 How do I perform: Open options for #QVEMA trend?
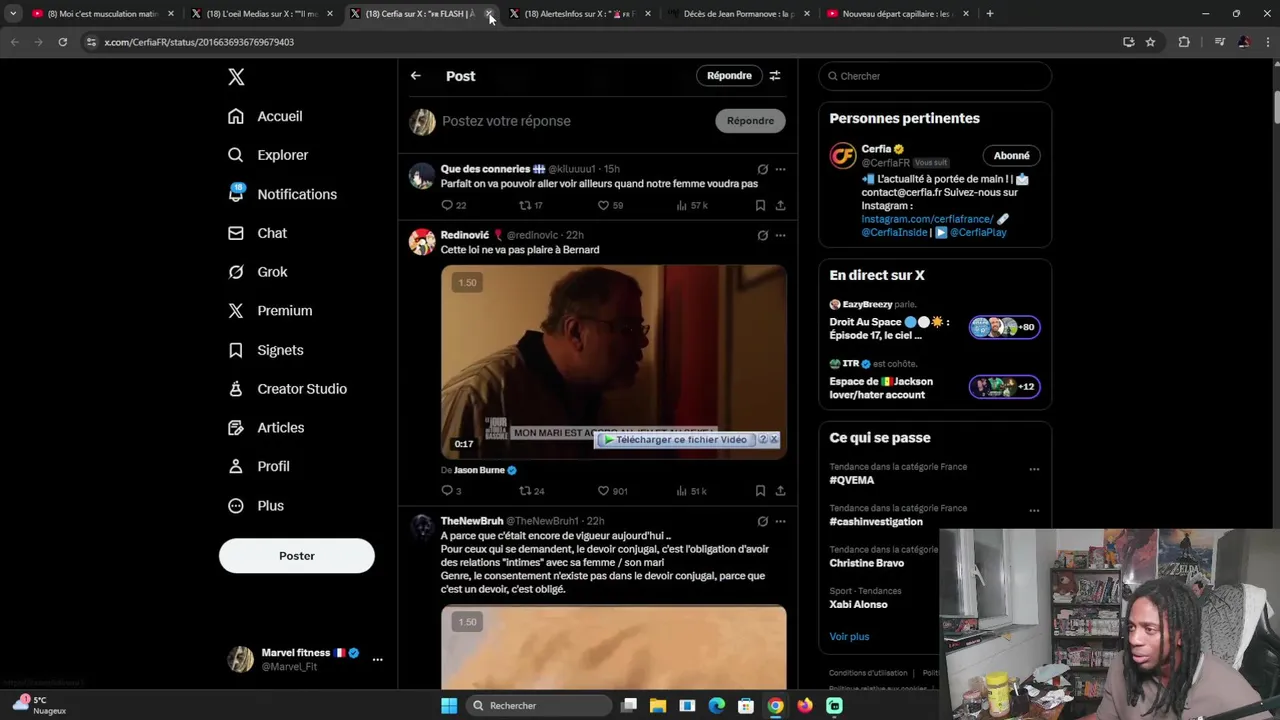(1034, 469)
